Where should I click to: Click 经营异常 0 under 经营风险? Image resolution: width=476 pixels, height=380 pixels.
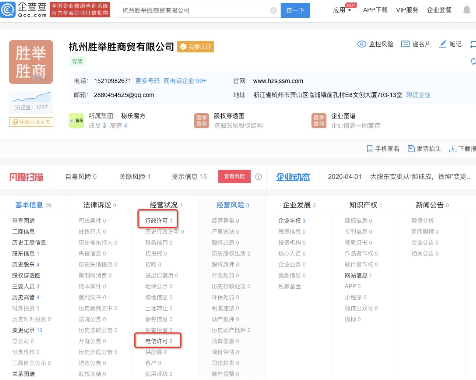click(225, 220)
